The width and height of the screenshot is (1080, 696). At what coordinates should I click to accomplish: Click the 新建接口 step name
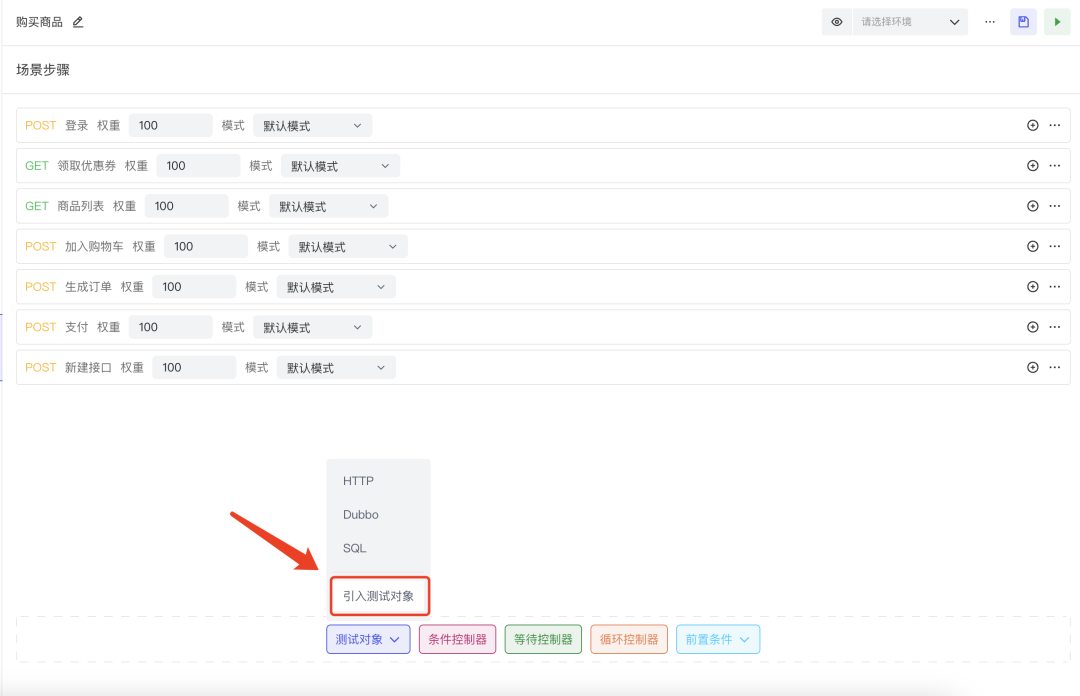pyautogui.click(x=88, y=367)
